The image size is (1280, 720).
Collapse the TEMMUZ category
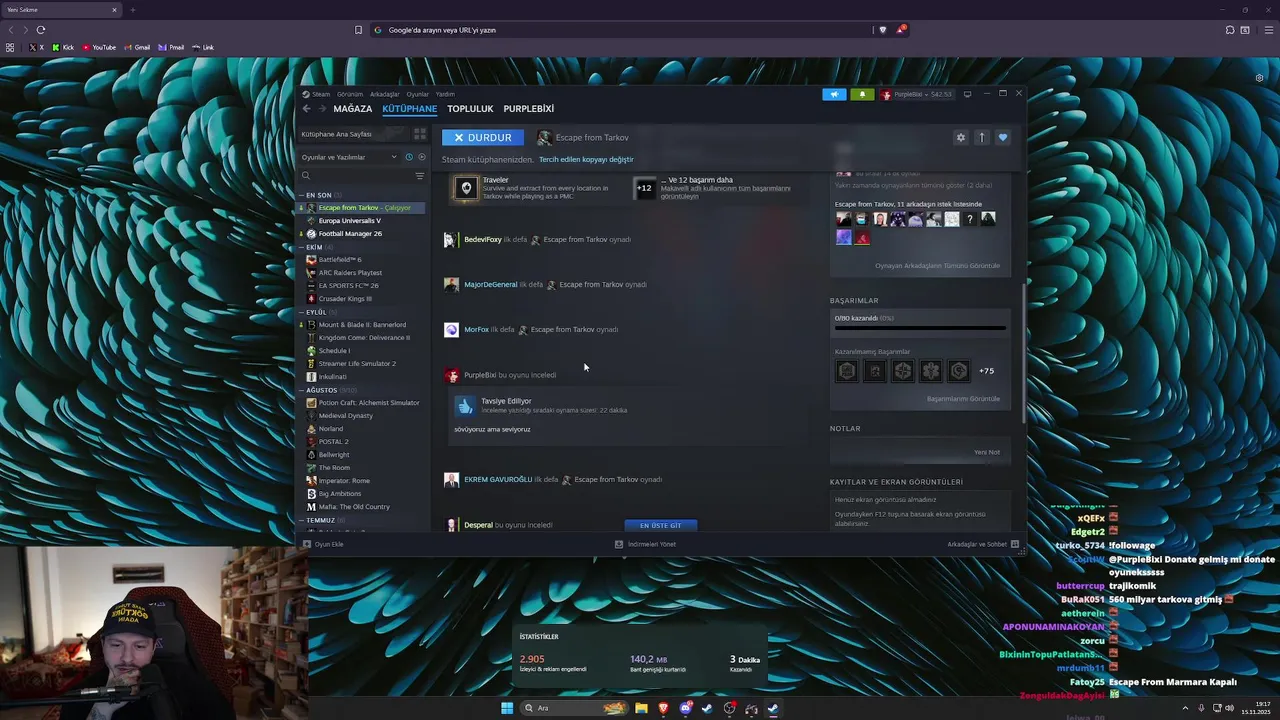(320, 520)
